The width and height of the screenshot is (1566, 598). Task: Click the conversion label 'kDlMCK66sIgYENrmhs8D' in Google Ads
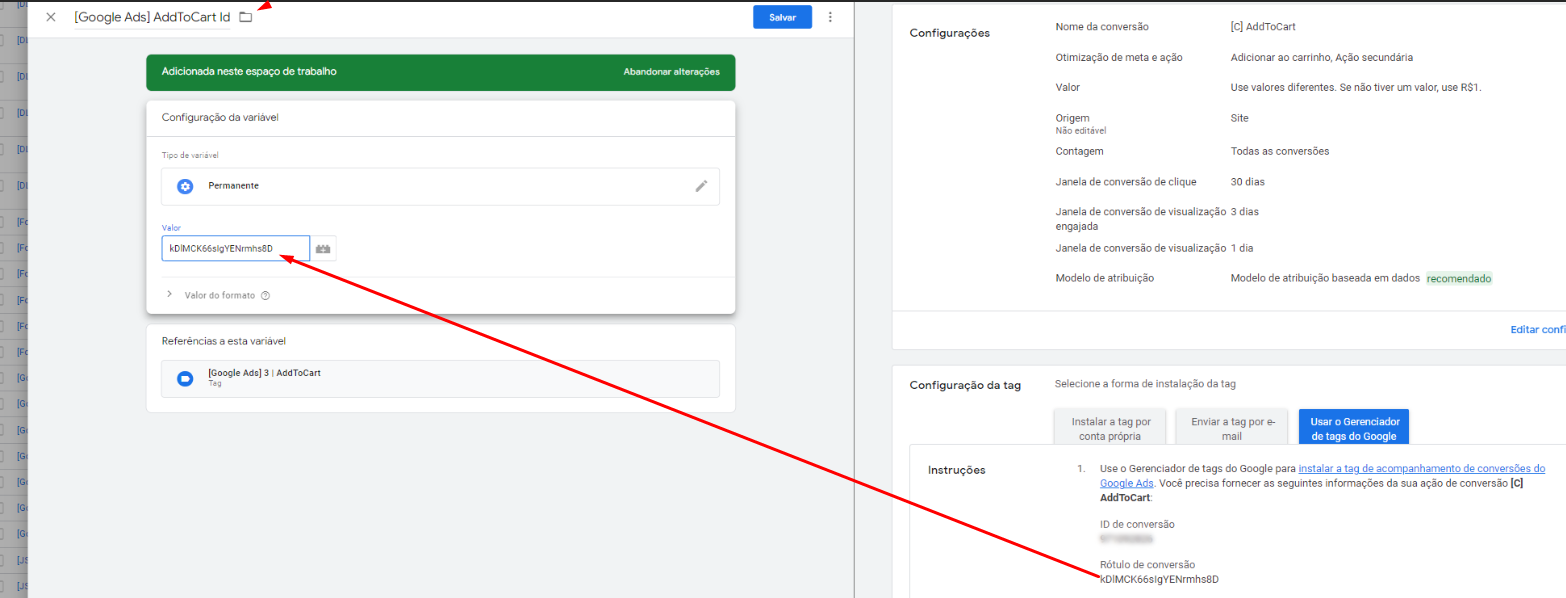pos(1159,579)
